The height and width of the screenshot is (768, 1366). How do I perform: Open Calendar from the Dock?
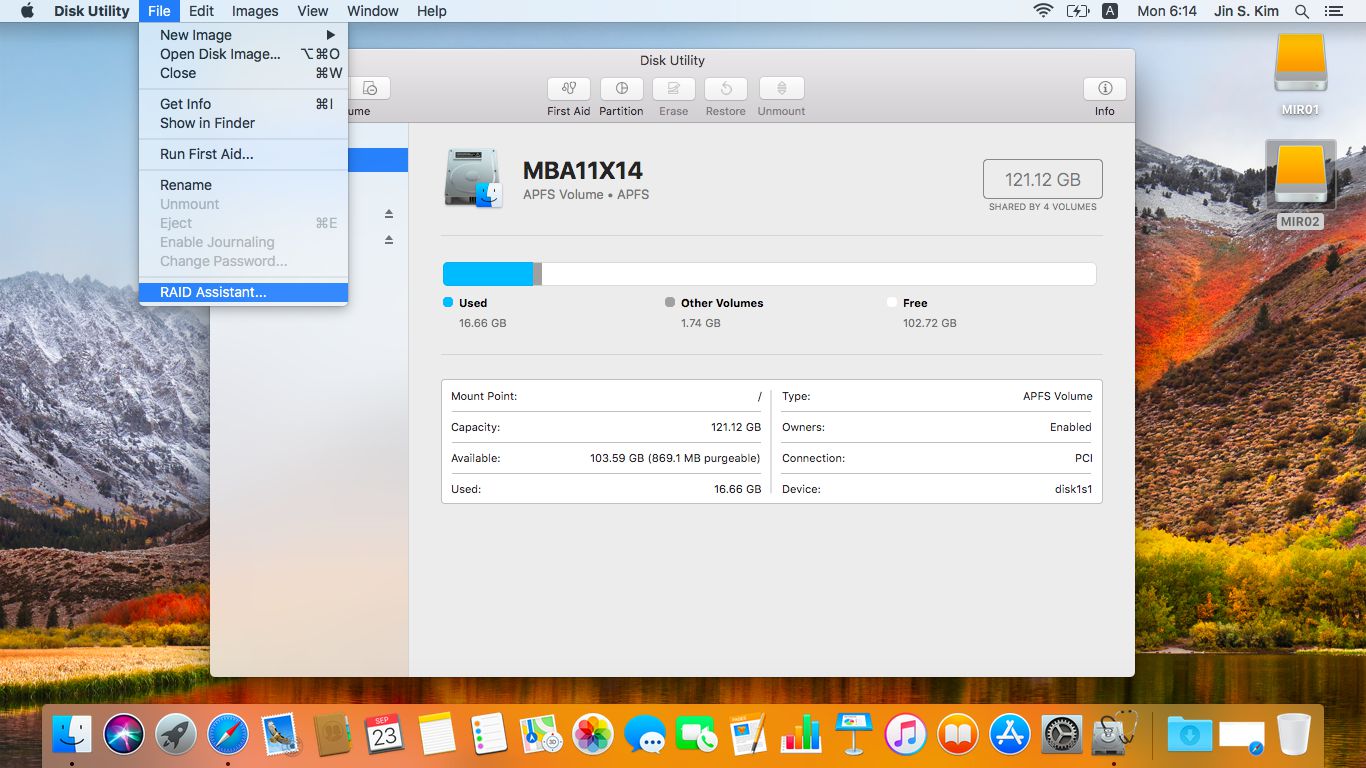click(384, 735)
